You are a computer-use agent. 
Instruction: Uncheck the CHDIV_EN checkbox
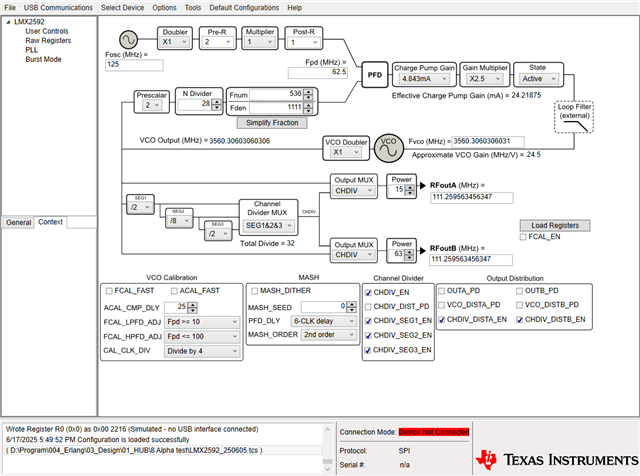pyautogui.click(x=368, y=293)
